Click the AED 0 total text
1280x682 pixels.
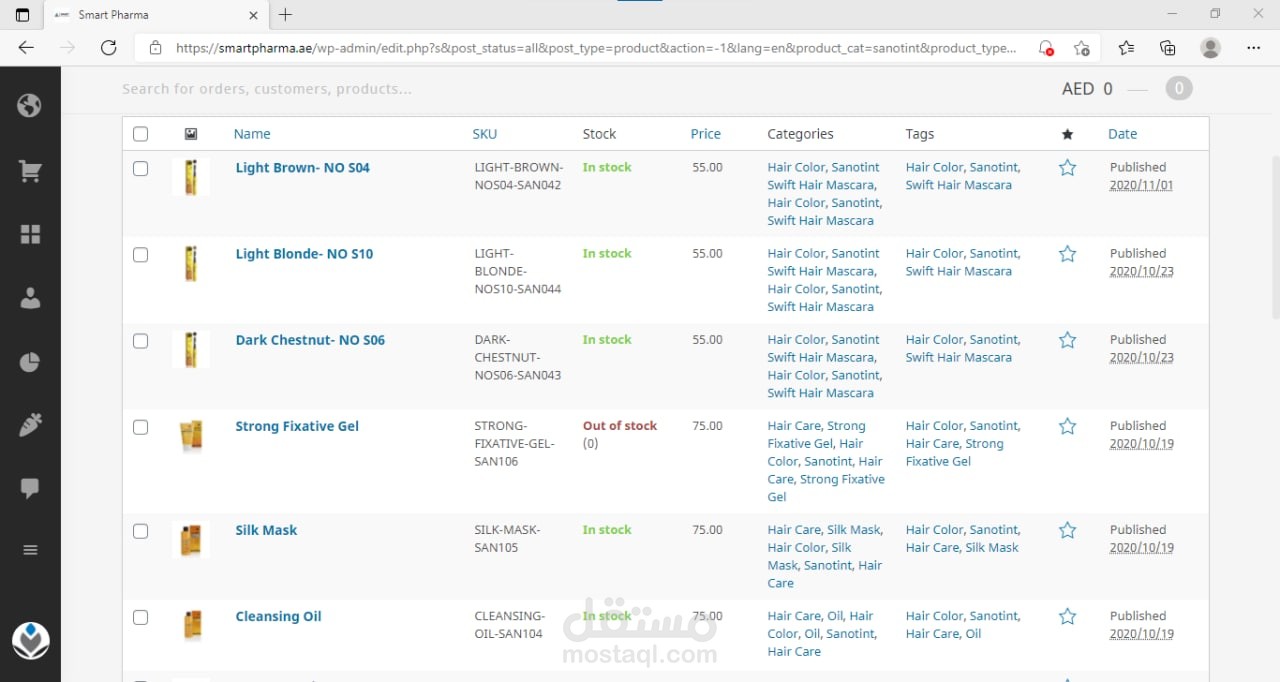[1087, 89]
